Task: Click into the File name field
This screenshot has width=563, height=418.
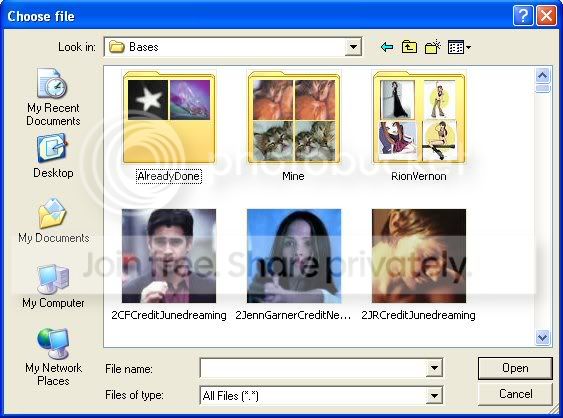Action: [x=313, y=368]
